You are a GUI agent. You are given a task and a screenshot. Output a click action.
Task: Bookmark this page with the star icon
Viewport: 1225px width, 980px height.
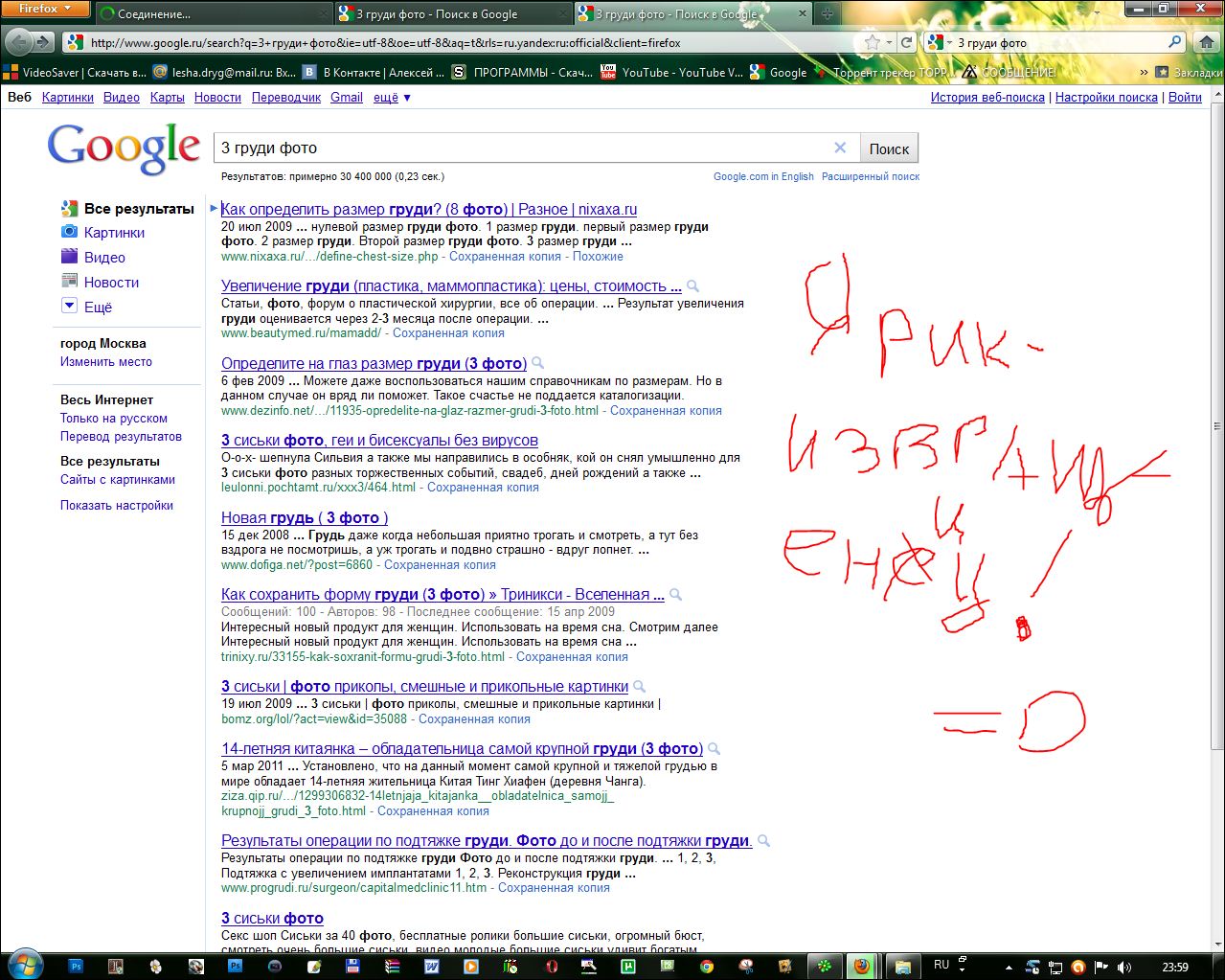872,42
